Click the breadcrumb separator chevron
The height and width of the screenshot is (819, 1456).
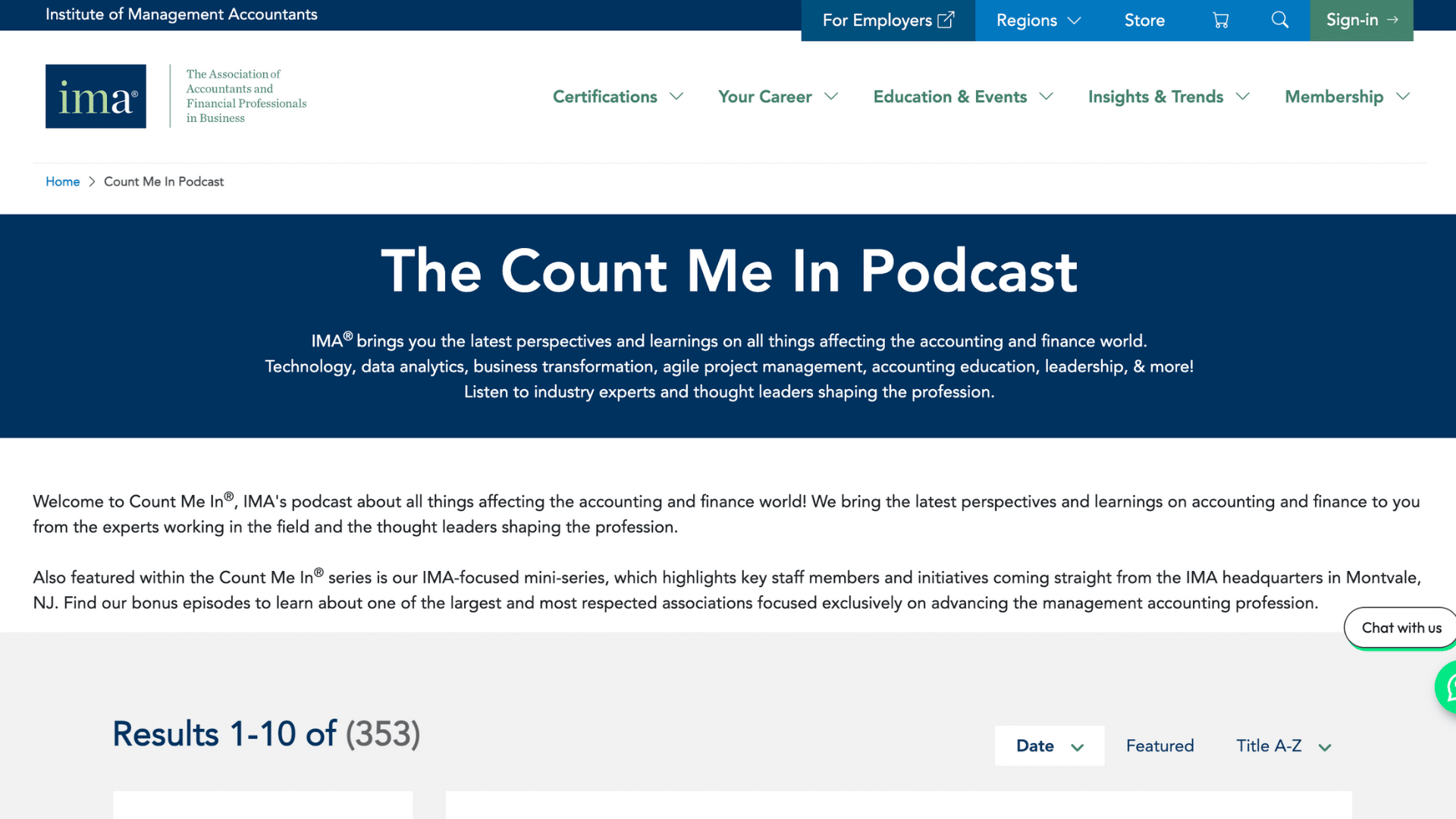(x=92, y=181)
